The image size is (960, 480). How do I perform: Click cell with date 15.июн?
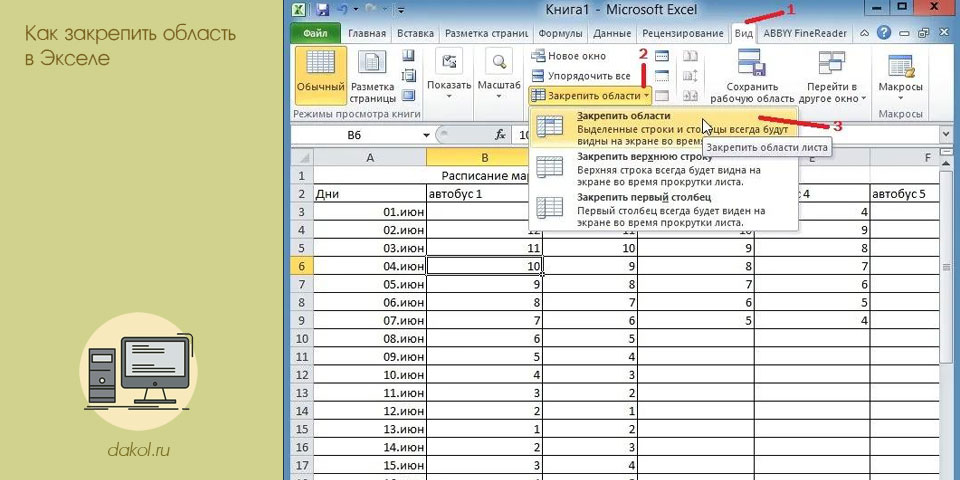(x=370, y=464)
